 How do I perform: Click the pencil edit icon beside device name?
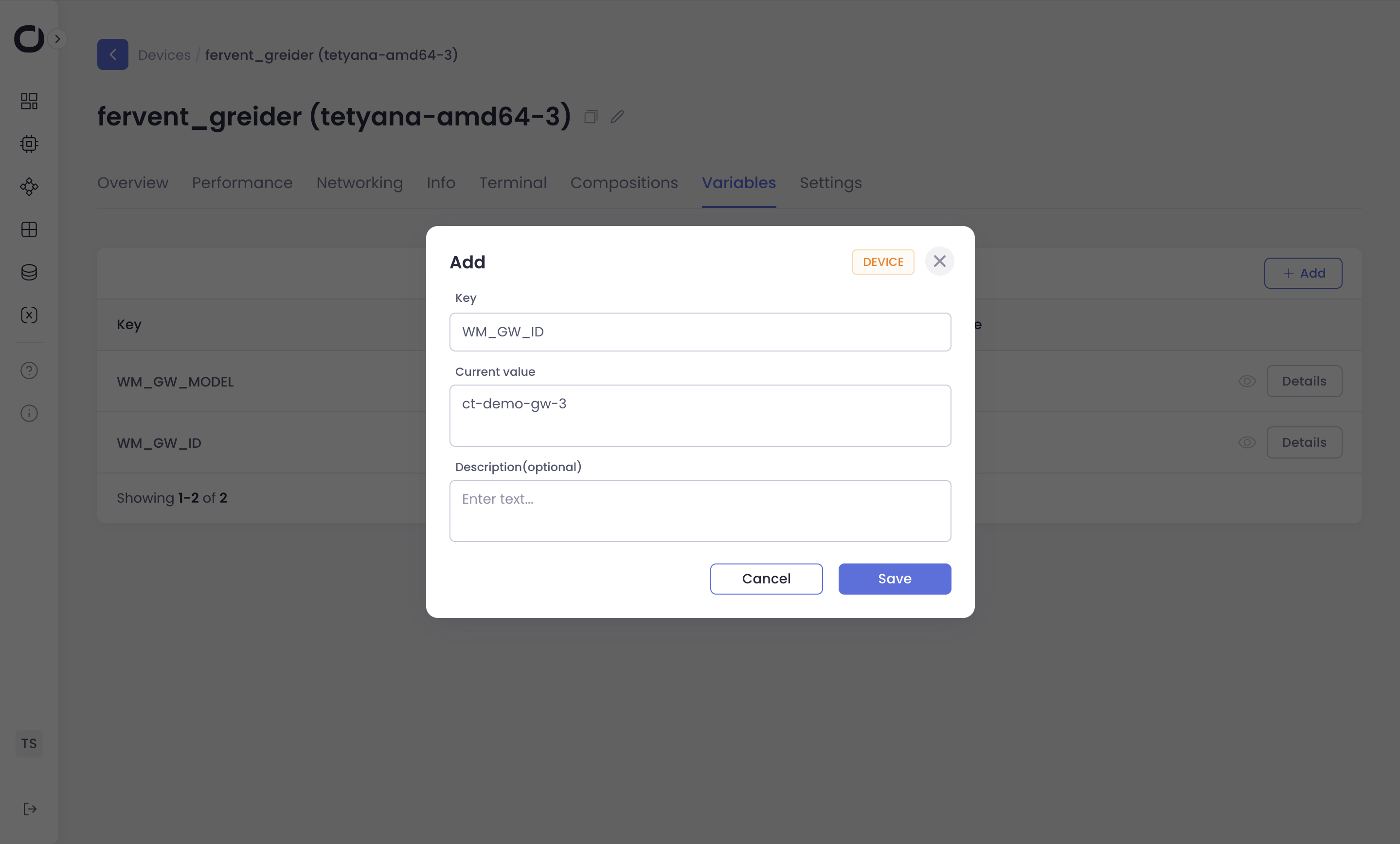617,117
